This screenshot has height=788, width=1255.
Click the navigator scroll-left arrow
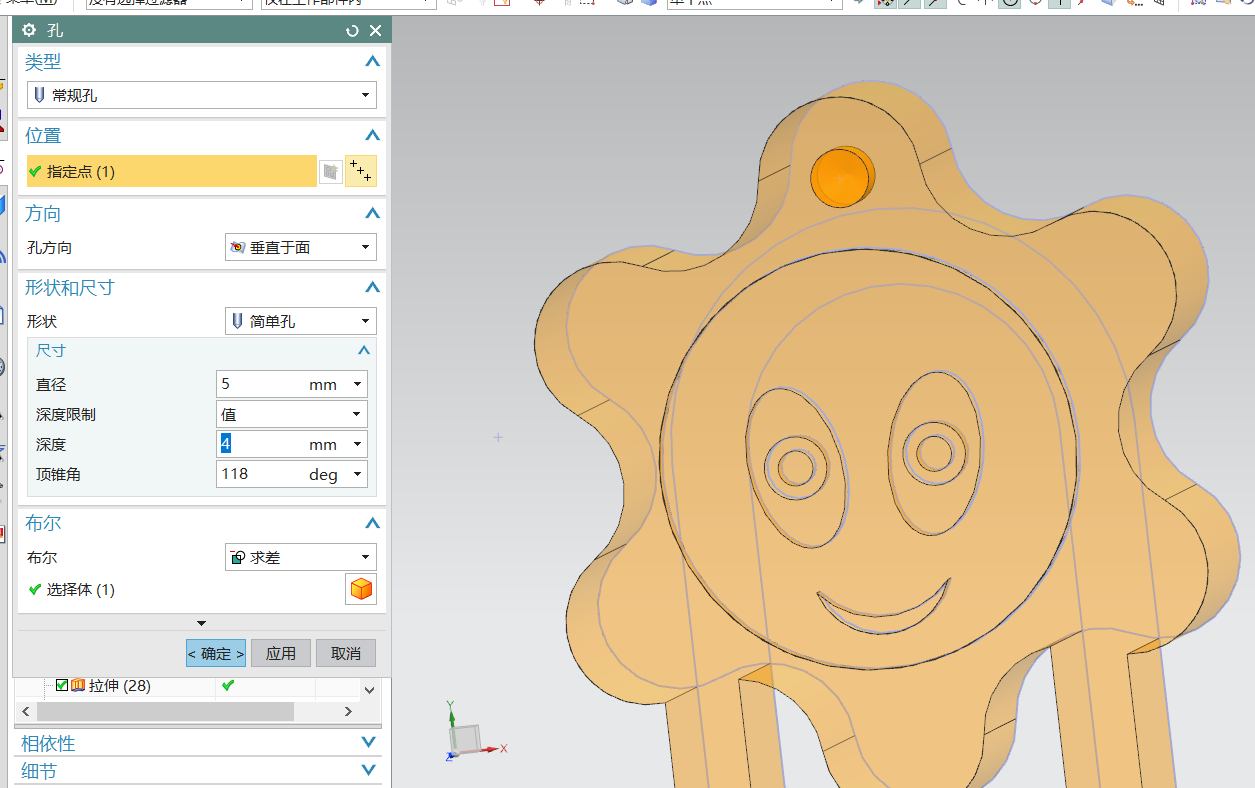(x=24, y=711)
